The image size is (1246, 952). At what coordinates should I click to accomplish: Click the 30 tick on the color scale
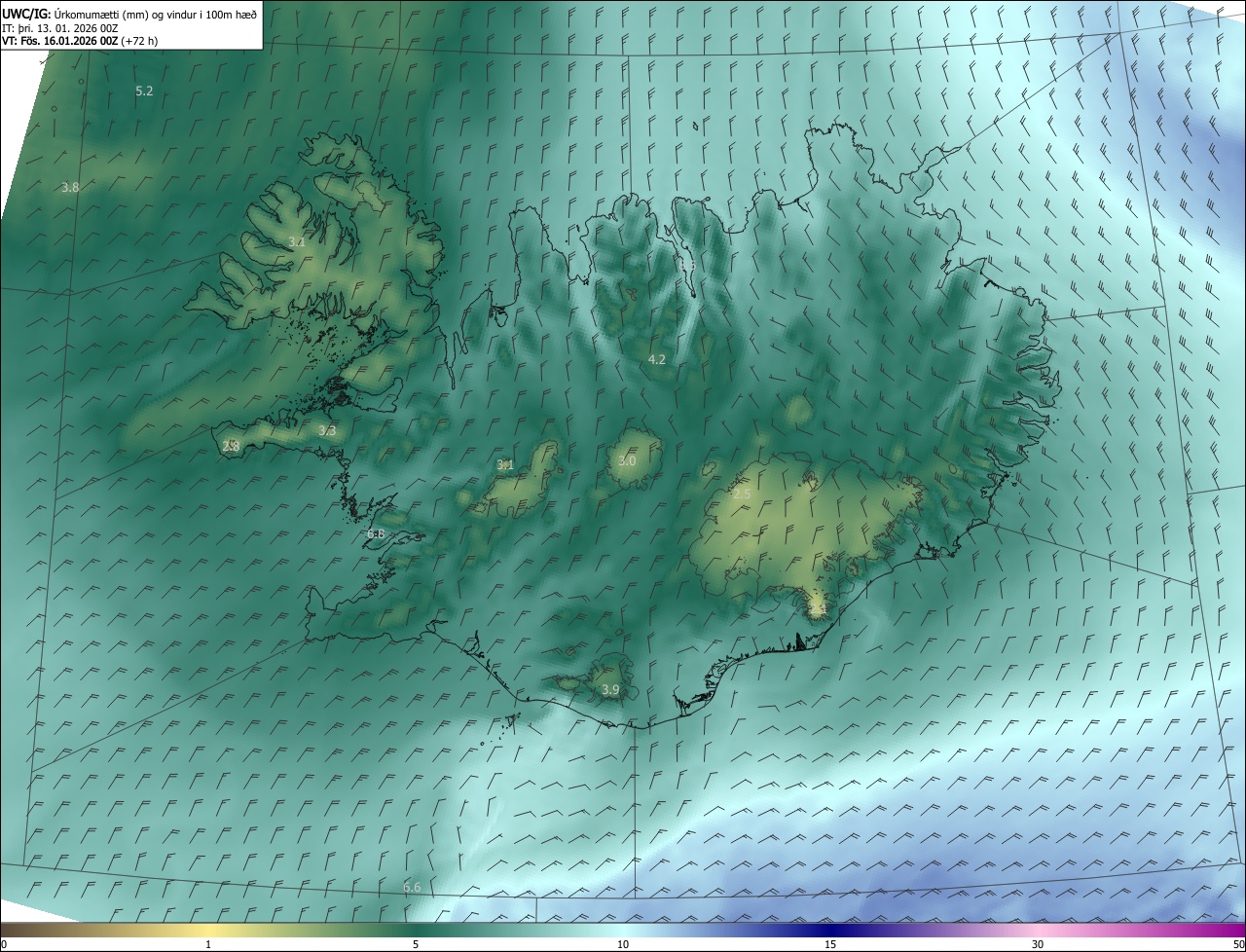click(x=1038, y=944)
